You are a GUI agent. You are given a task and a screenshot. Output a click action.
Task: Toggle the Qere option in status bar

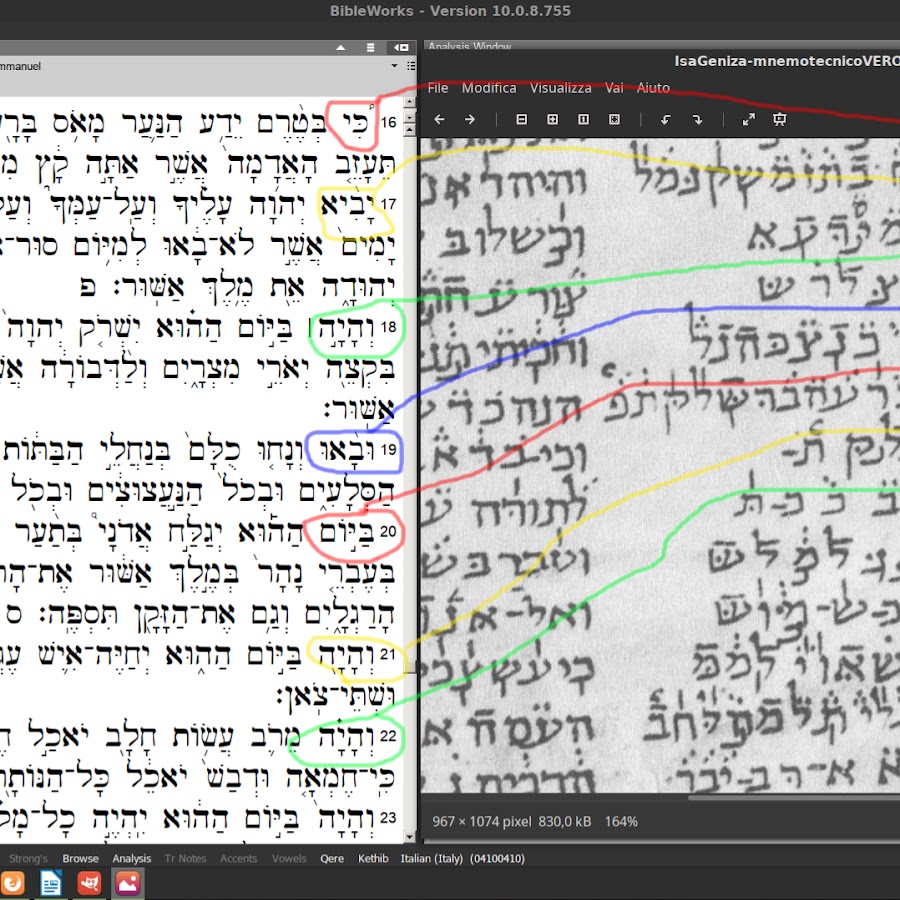coord(332,858)
